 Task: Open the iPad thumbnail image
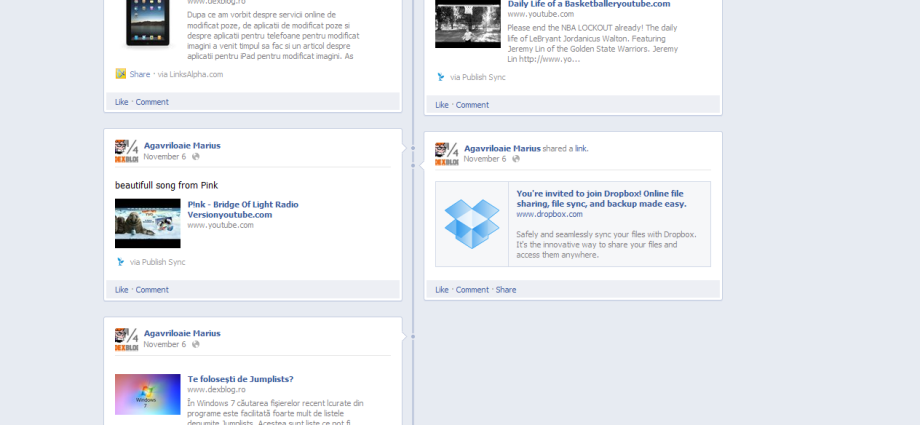148,23
